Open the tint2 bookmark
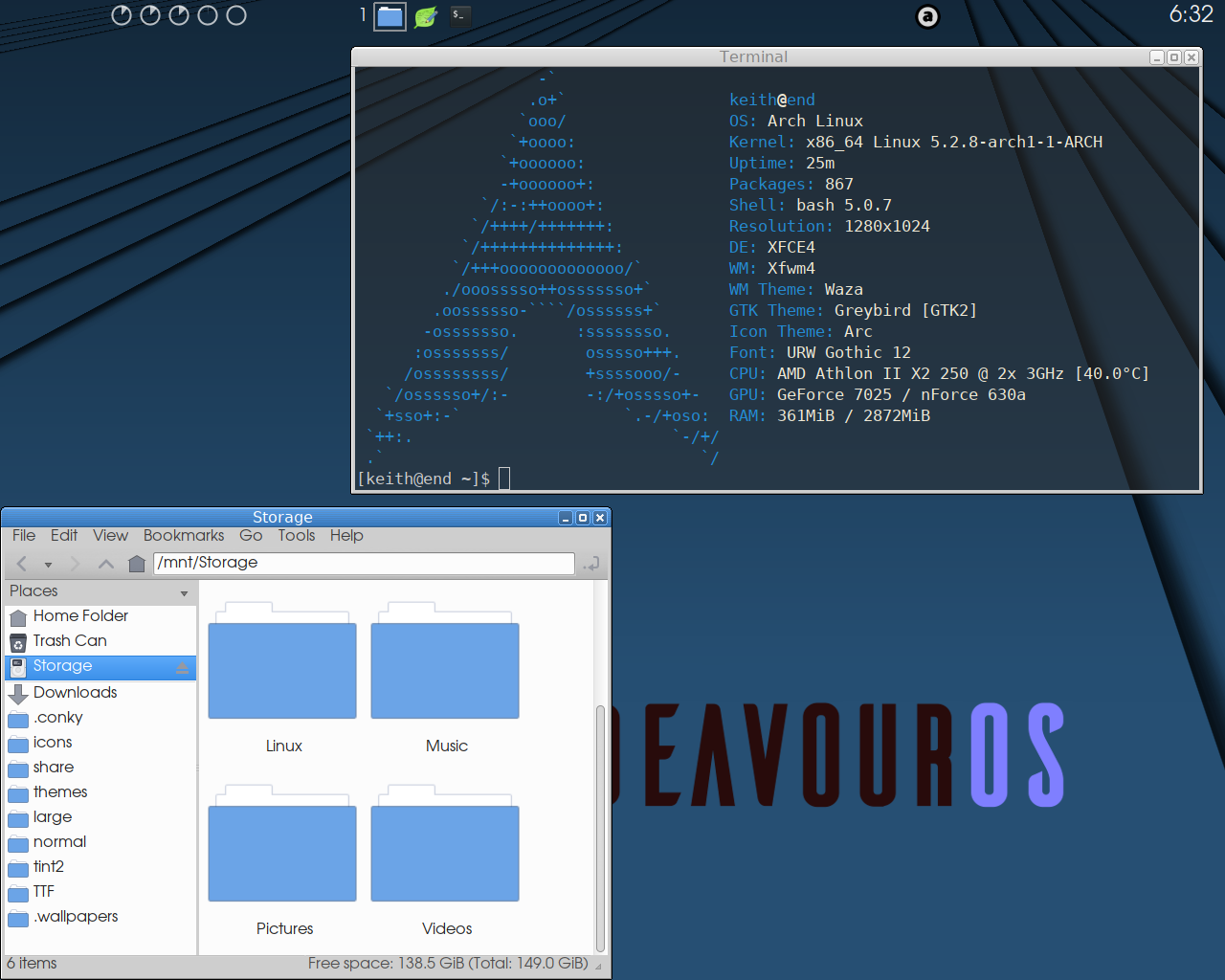1225x980 pixels. [x=100, y=867]
